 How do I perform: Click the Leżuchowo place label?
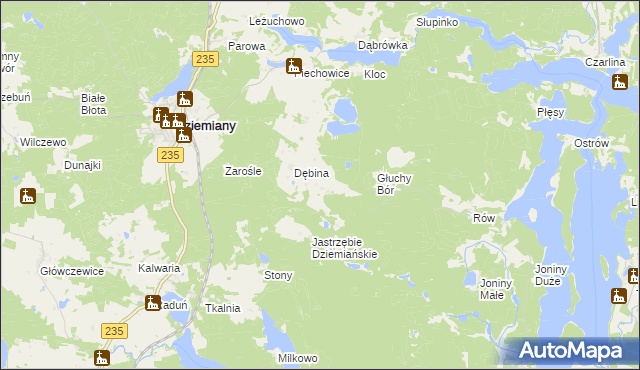tap(277, 21)
